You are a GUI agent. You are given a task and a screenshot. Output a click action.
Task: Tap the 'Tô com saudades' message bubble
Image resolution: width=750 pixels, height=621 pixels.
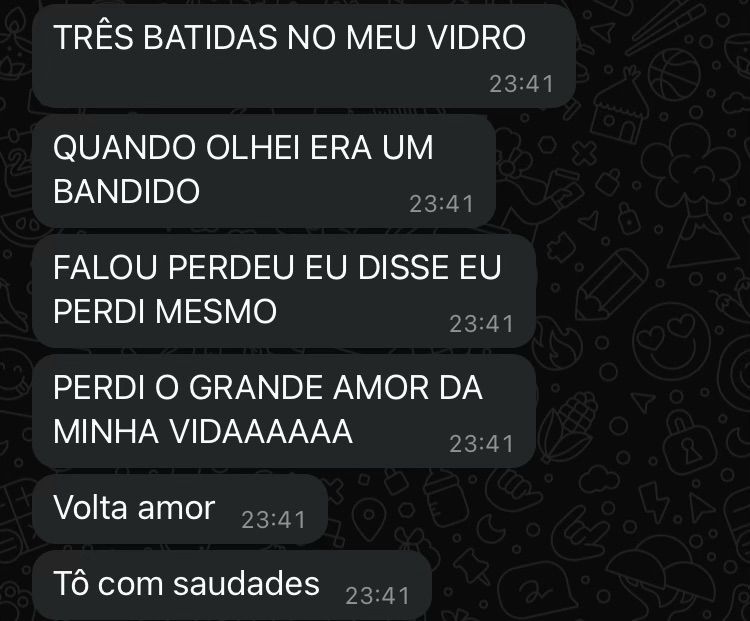232,585
